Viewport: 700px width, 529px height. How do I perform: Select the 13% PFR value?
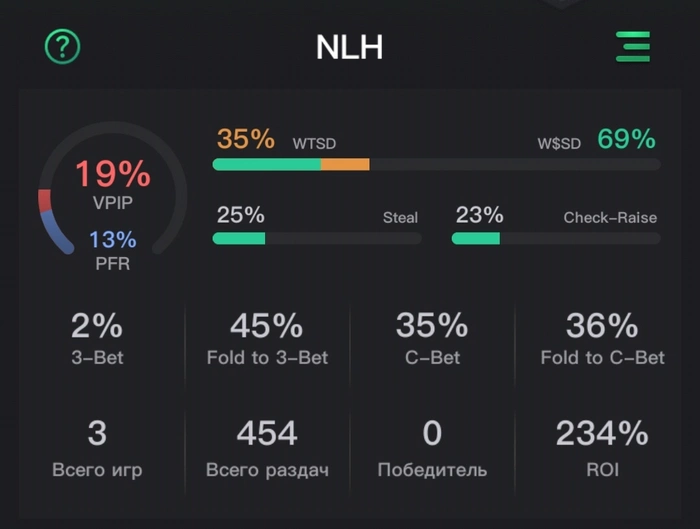point(112,240)
